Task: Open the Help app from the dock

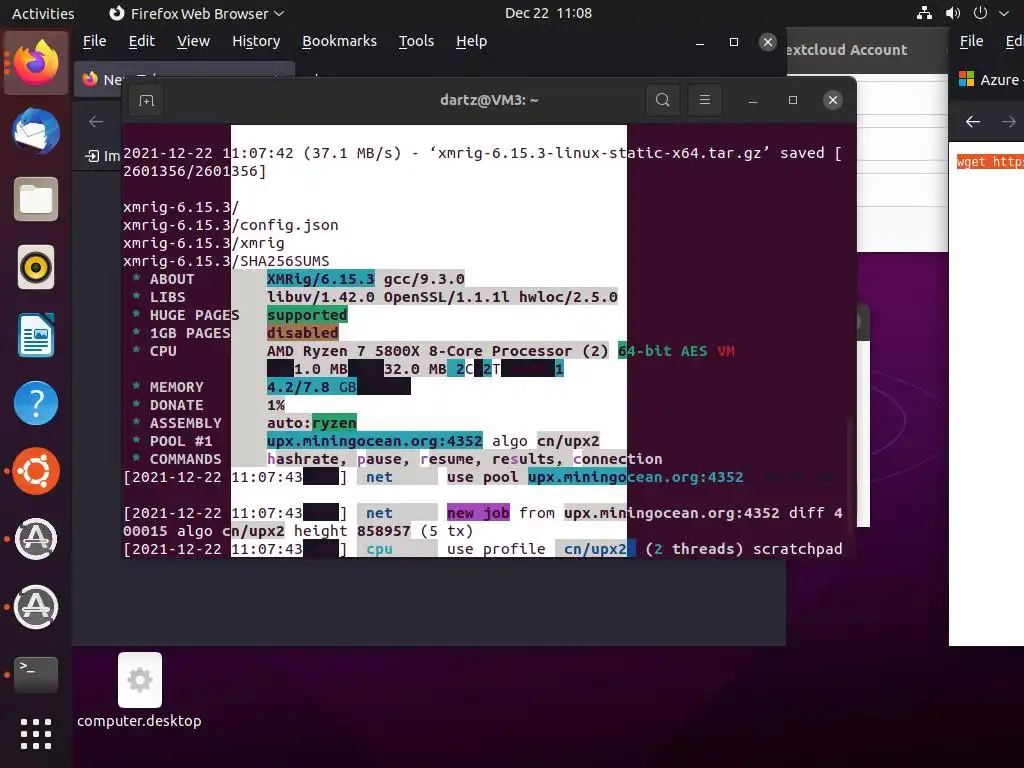Action: [x=36, y=403]
